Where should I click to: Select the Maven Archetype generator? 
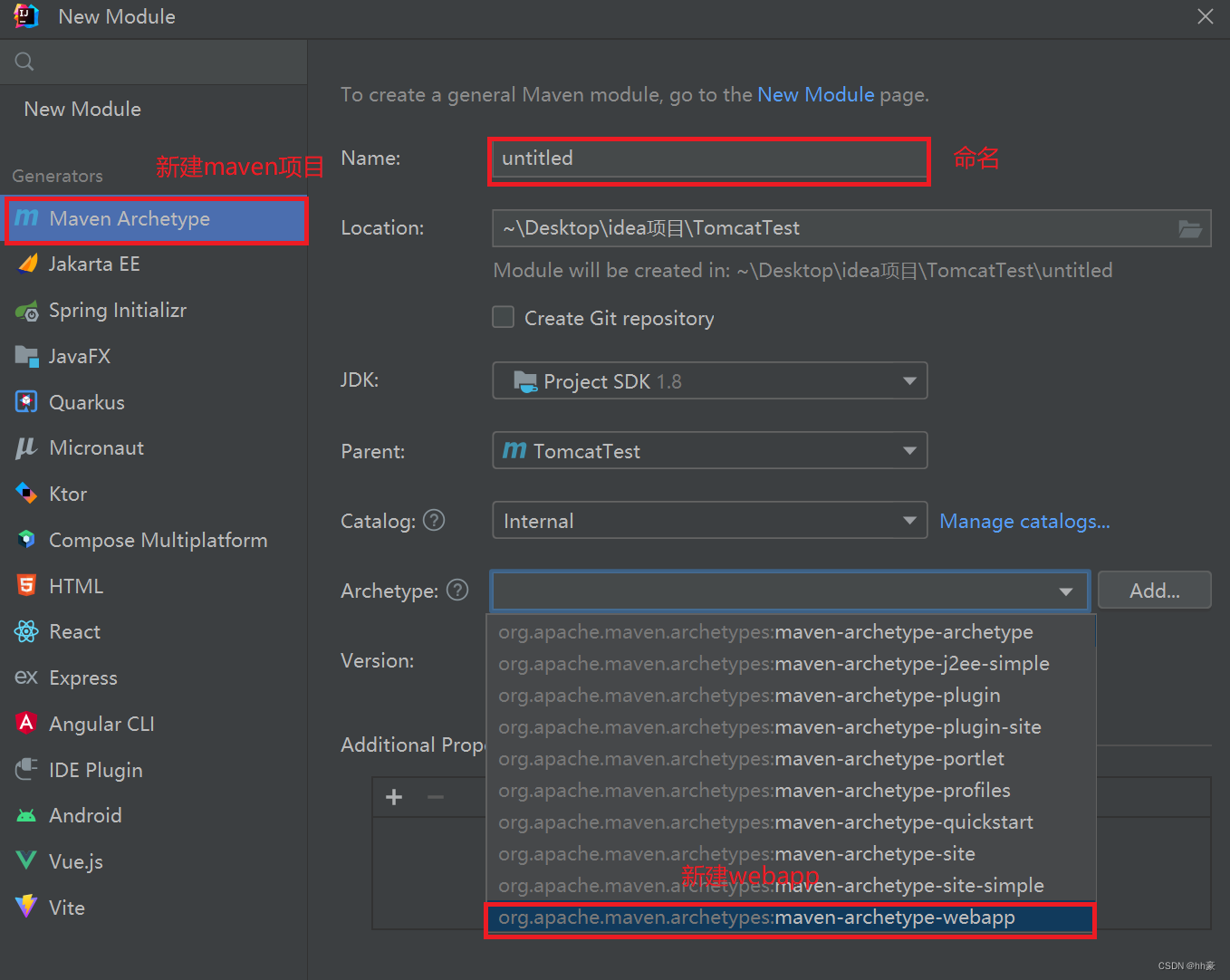click(x=156, y=218)
